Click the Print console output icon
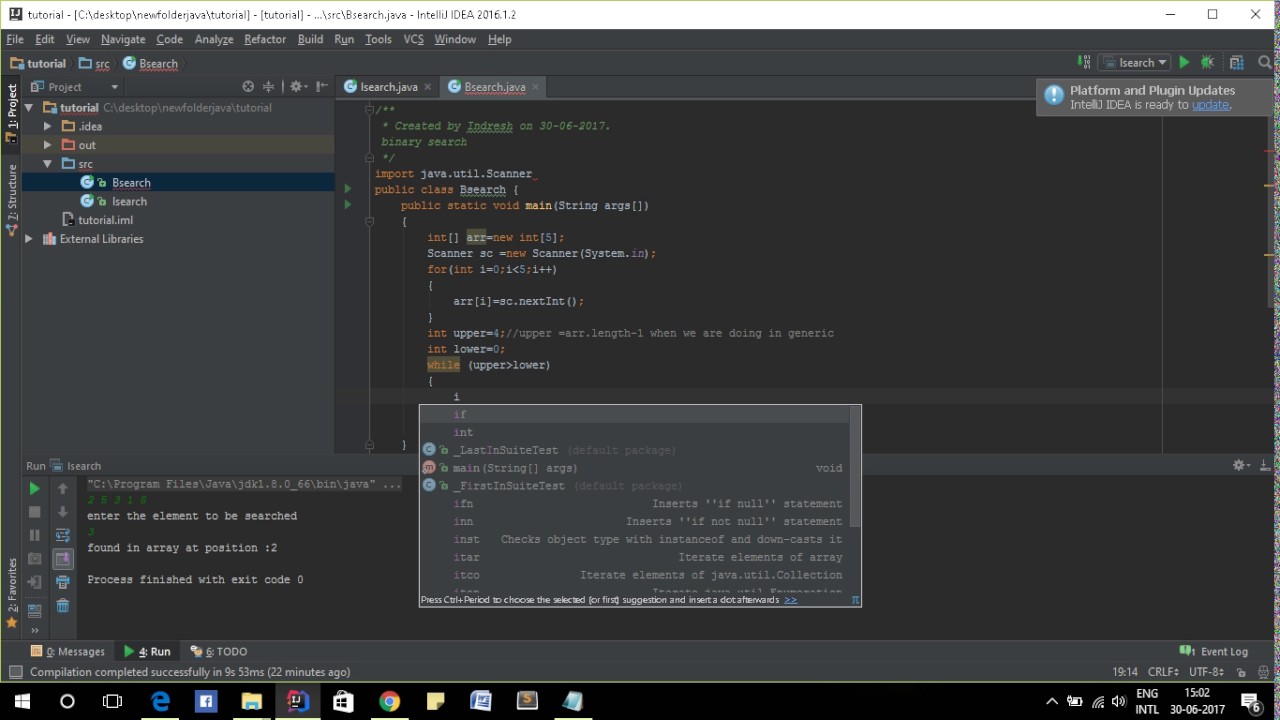 [x=62, y=582]
